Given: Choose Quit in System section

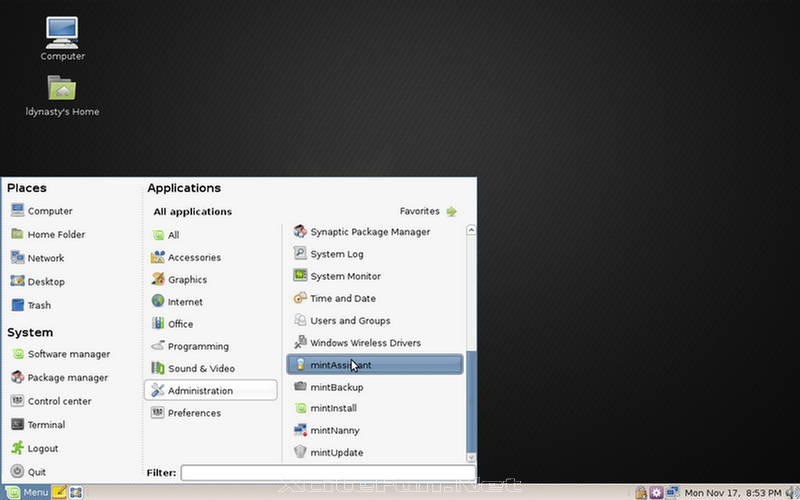Looking at the screenshot, I should pos(28,471).
